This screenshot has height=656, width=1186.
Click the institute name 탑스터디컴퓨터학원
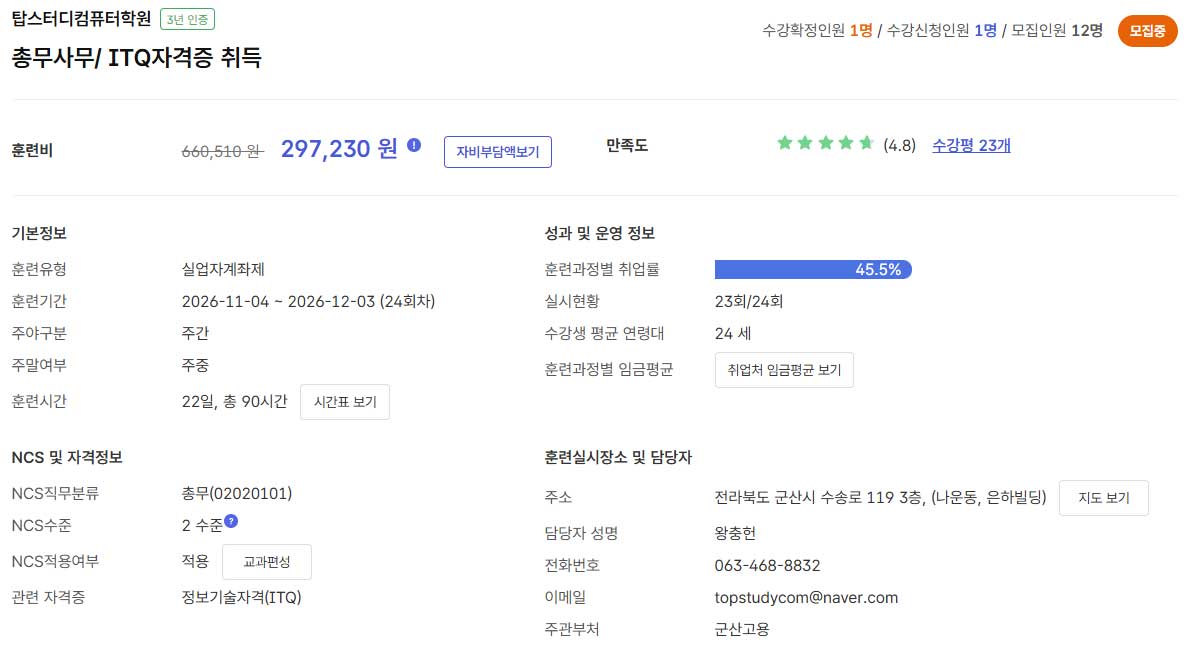click(82, 18)
